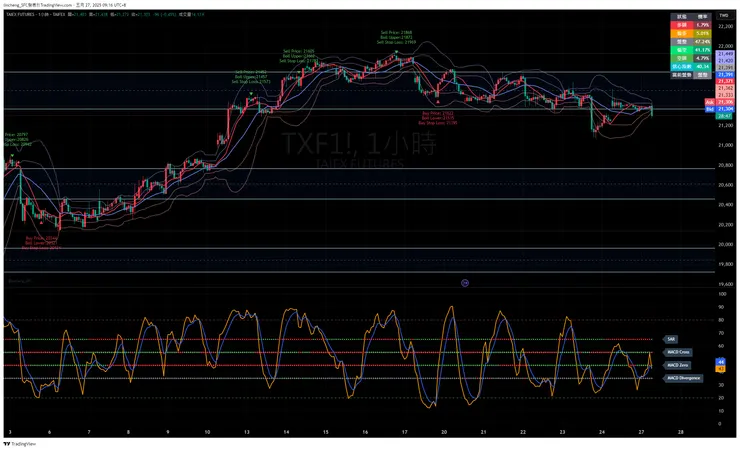Select the SAR indicator label tag

[671, 339]
